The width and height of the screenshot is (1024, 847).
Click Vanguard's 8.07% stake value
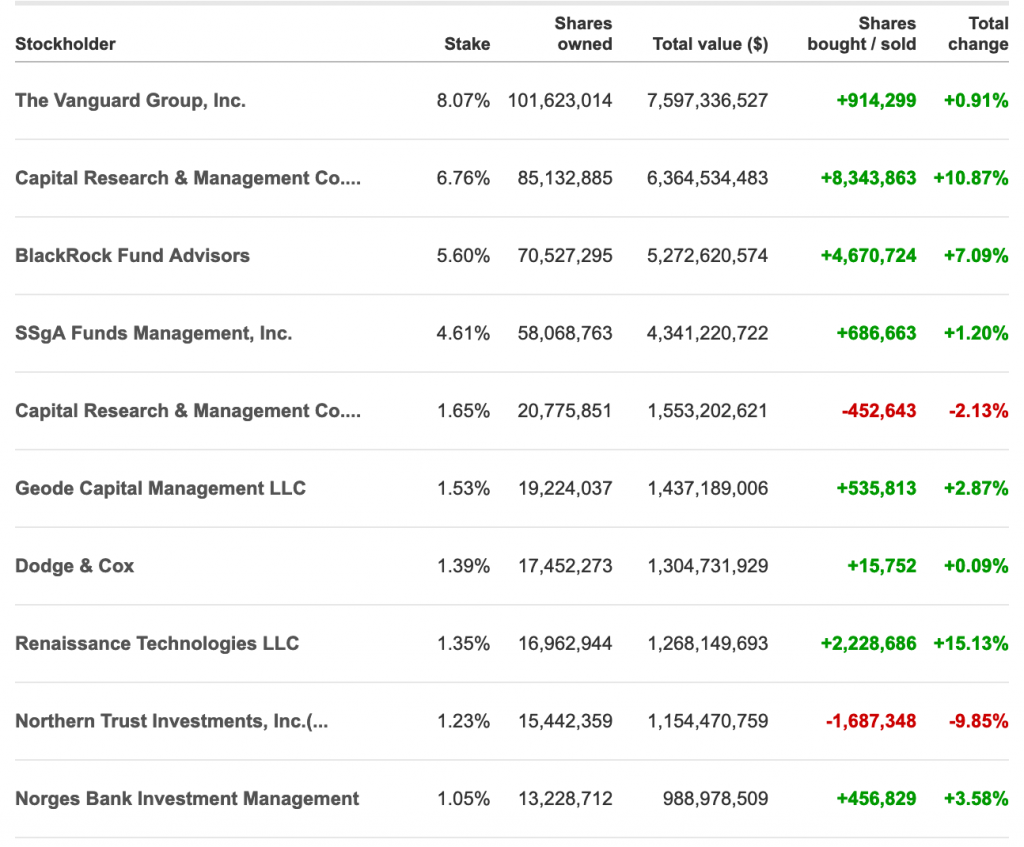[x=463, y=101]
